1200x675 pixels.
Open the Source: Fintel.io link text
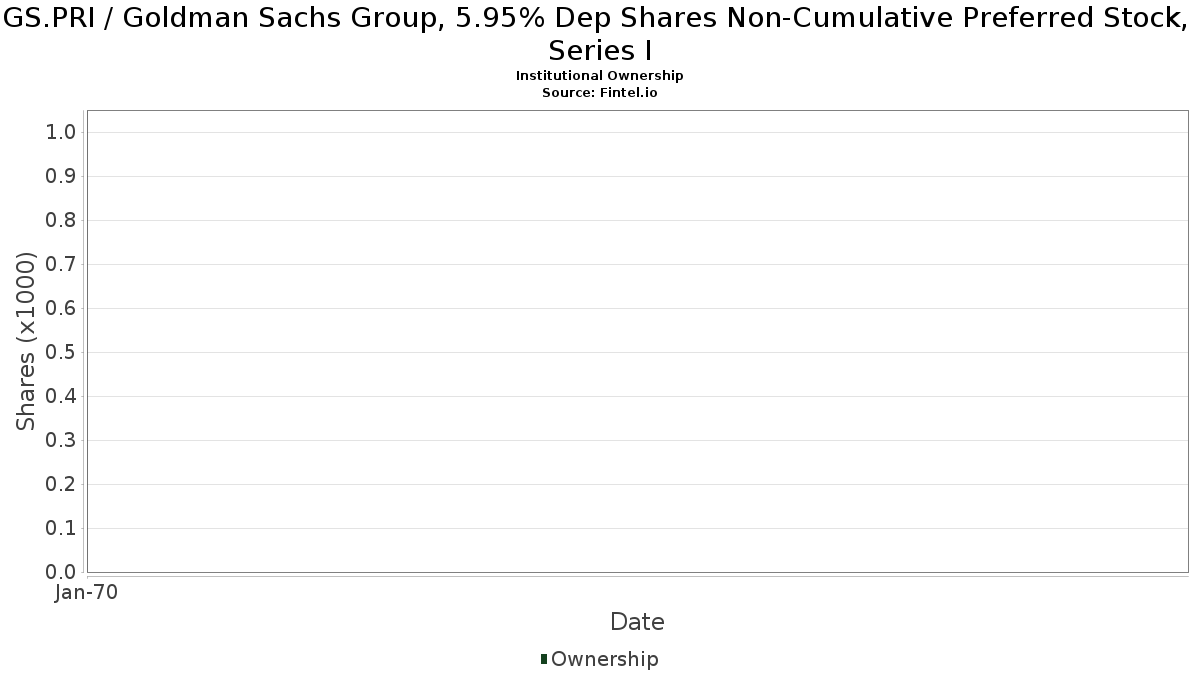[600, 92]
